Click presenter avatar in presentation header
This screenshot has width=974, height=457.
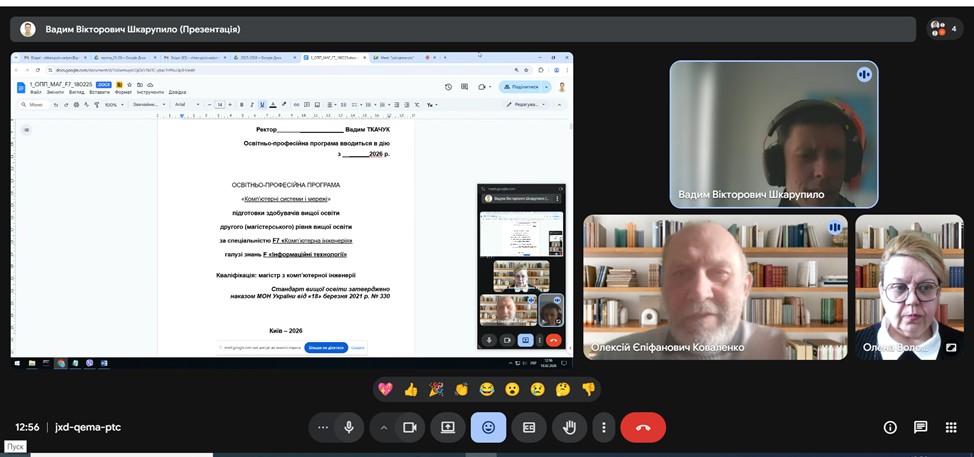[27, 29]
